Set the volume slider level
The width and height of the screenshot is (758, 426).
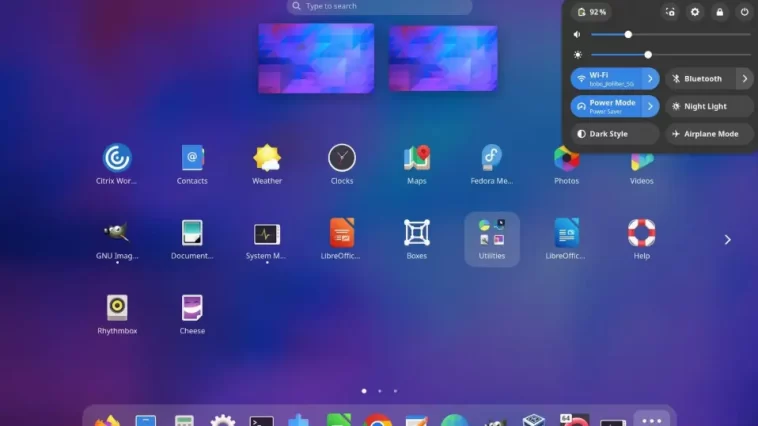tap(670, 35)
